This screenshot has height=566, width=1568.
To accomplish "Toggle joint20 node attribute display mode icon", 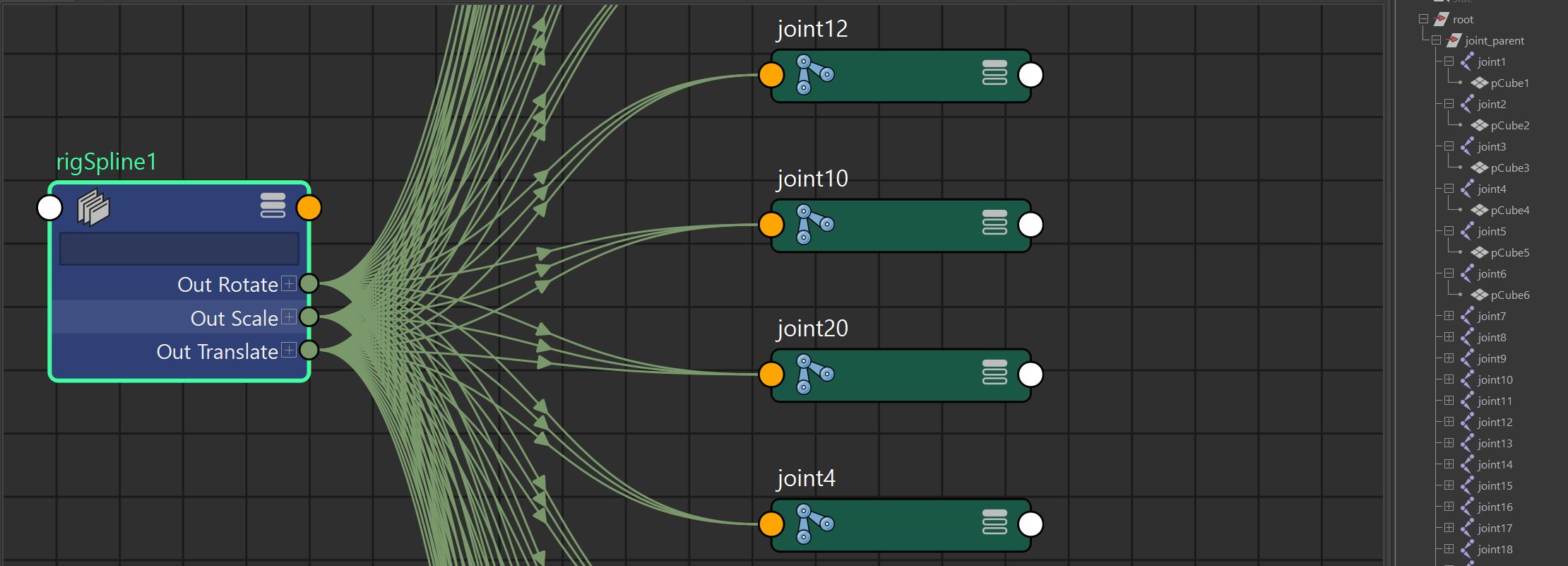I will 994,372.
